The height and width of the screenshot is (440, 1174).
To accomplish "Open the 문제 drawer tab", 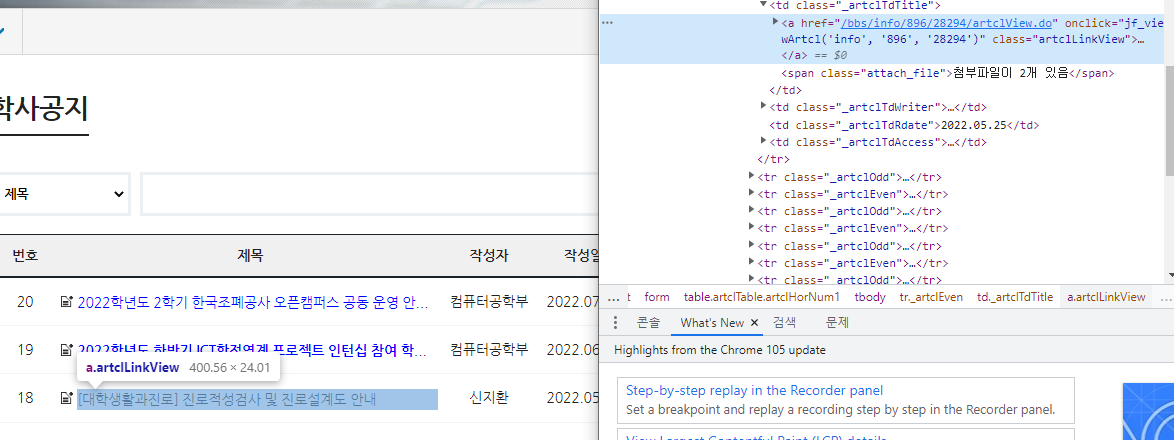I will (x=837, y=323).
